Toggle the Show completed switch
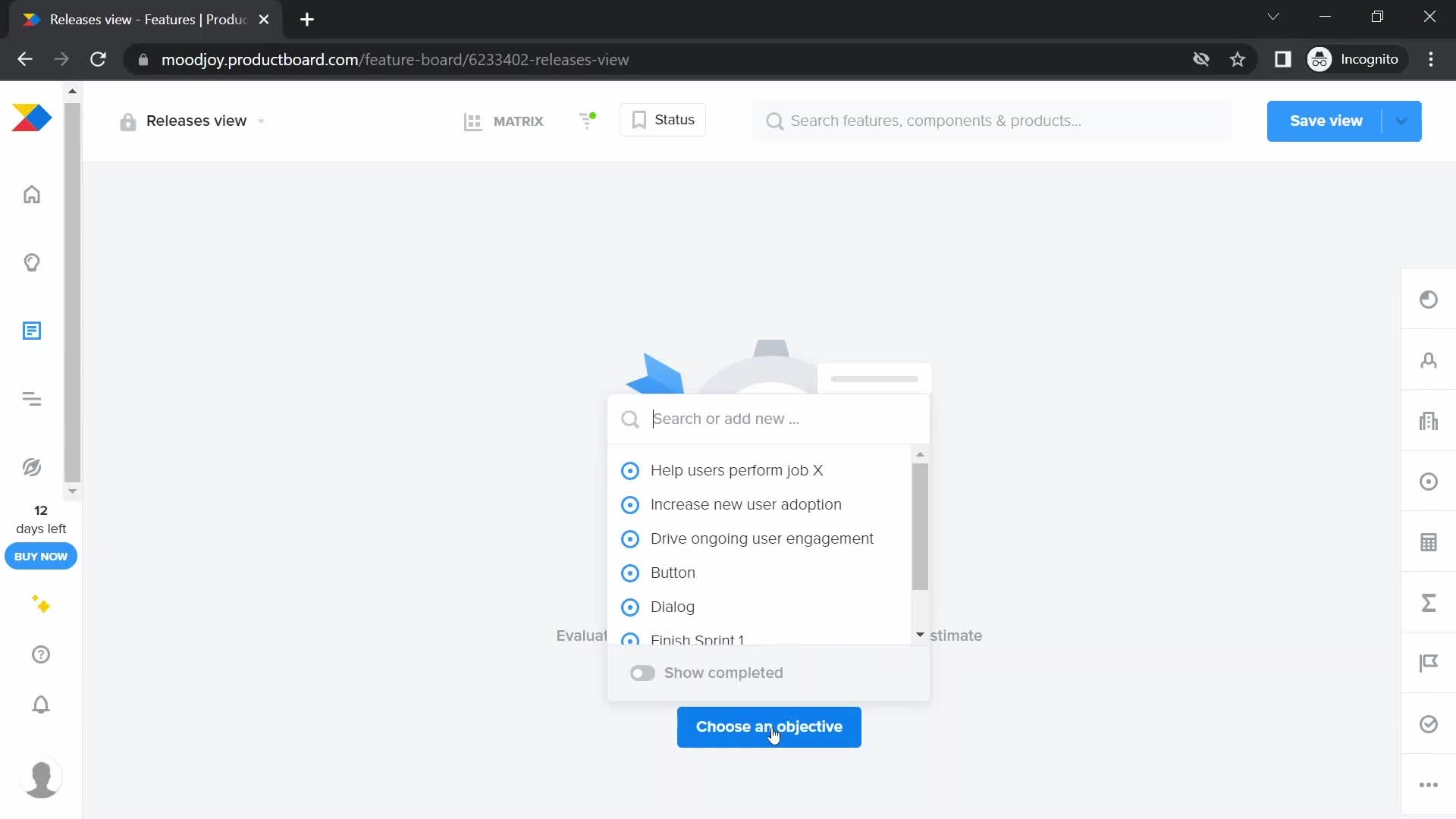Image resolution: width=1456 pixels, height=819 pixels. (642, 673)
